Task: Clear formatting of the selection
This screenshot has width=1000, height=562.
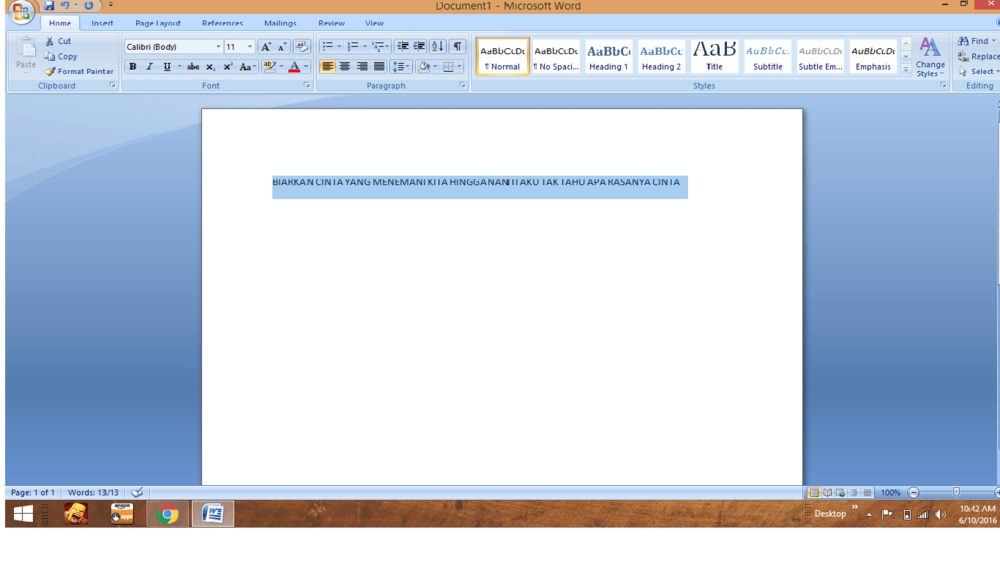Action: click(302, 47)
